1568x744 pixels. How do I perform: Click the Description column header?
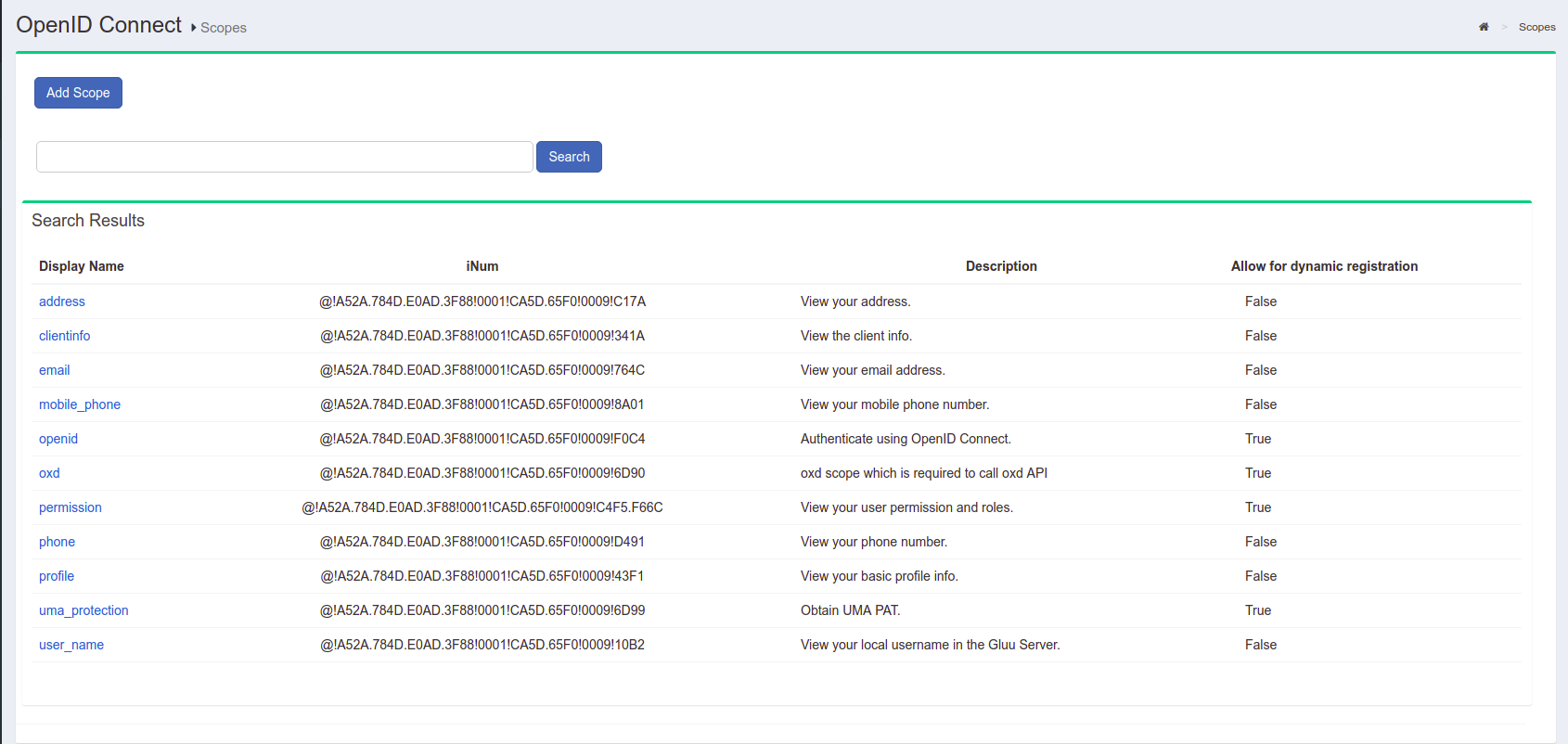click(x=1001, y=266)
